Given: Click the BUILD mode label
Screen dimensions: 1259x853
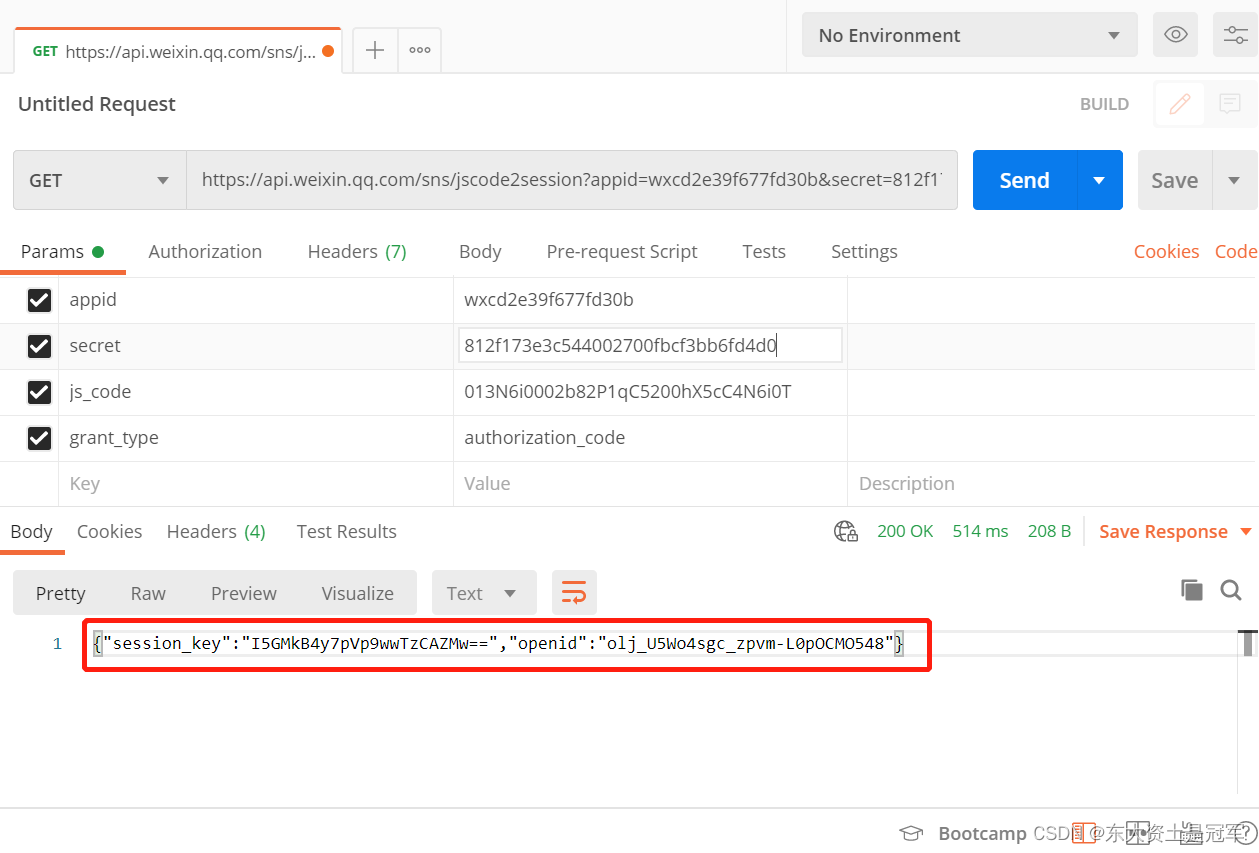Looking at the screenshot, I should pos(1105,104).
